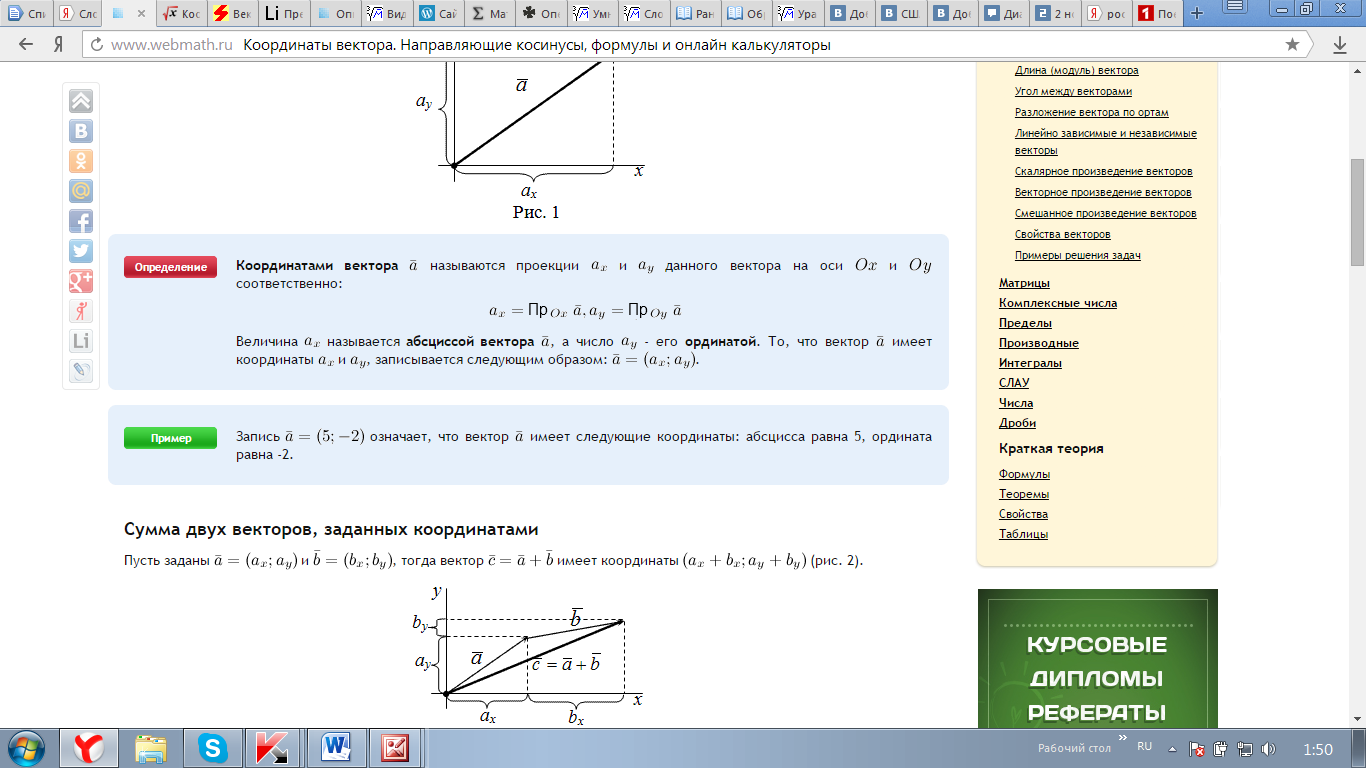Show hidden tray icons arrow
This screenshot has height=768, width=1366.
(1174, 748)
